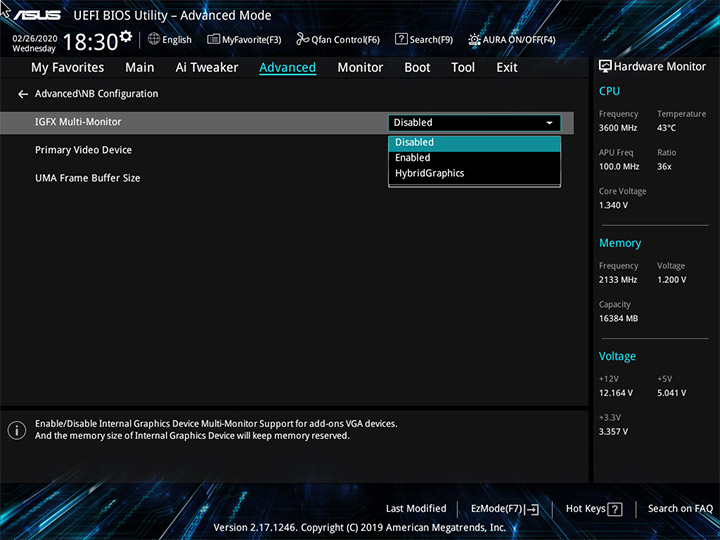
Task: Click the Advanced\NB Configuration breadcrumb text
Action: coord(96,94)
